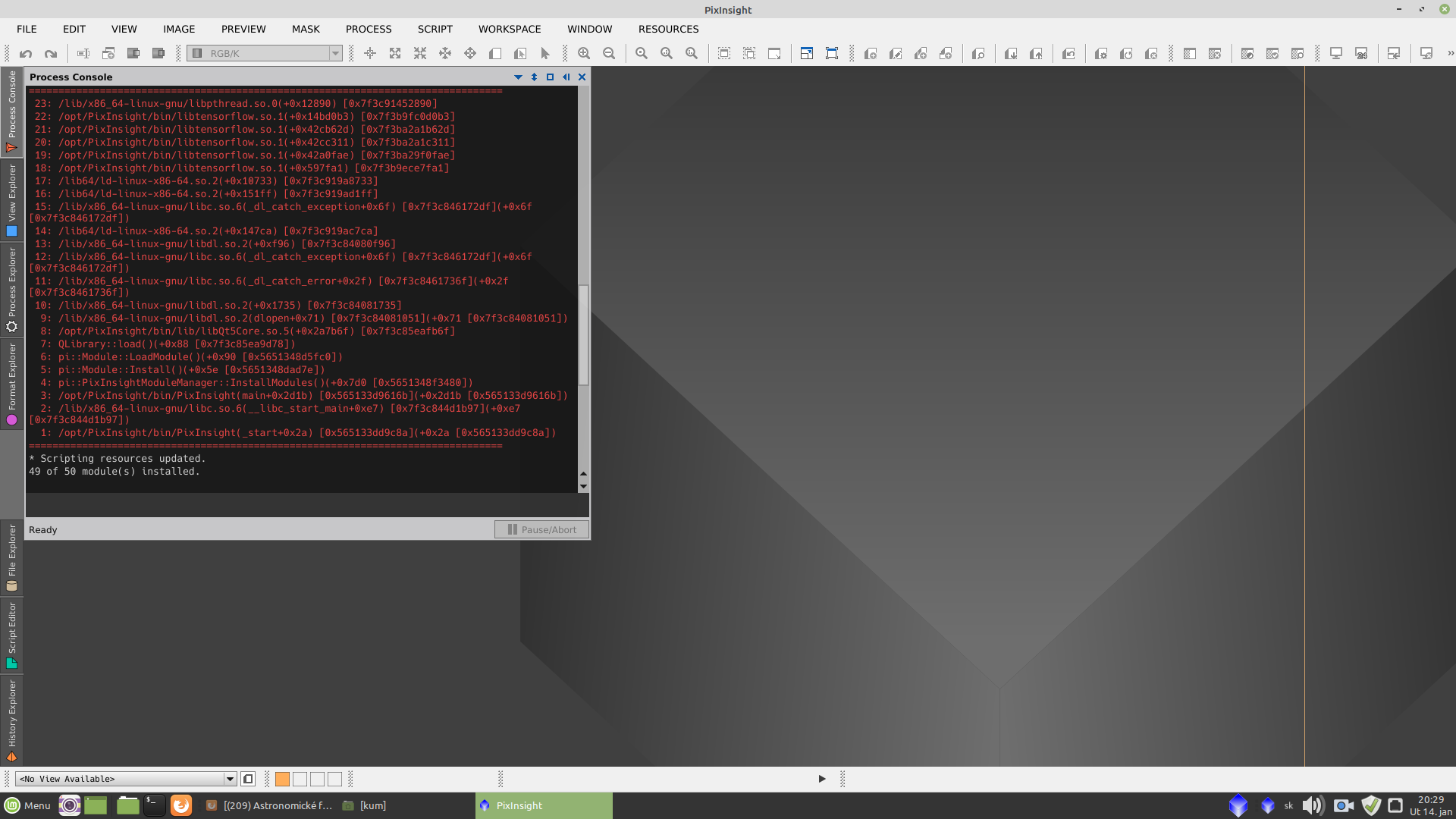This screenshot has width=1456, height=819.
Task: Toggle Process Console auto-hide arrow
Action: pyautogui.click(x=566, y=77)
